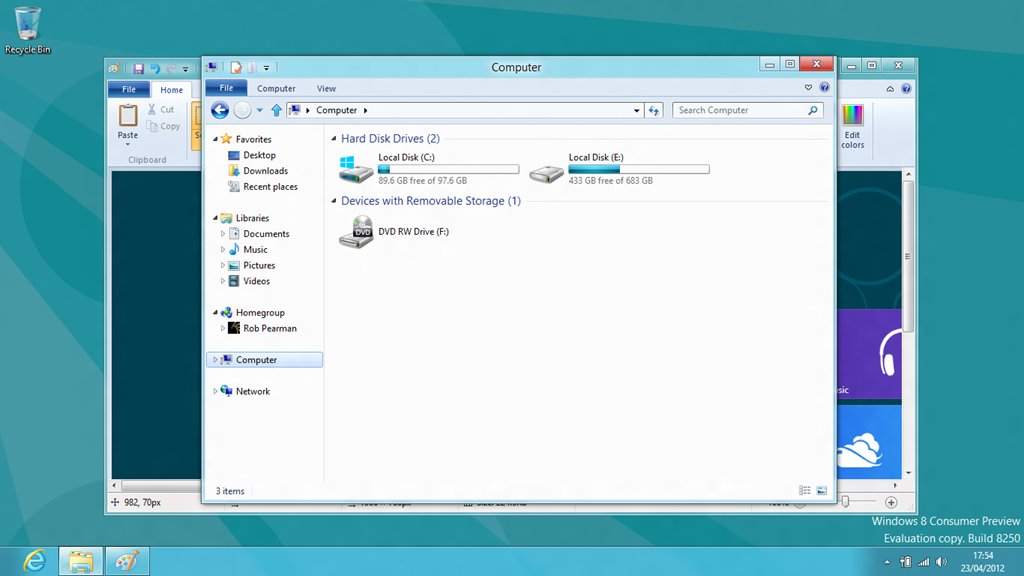Go up one folder level with Up arrow
1024x576 pixels.
coord(277,111)
